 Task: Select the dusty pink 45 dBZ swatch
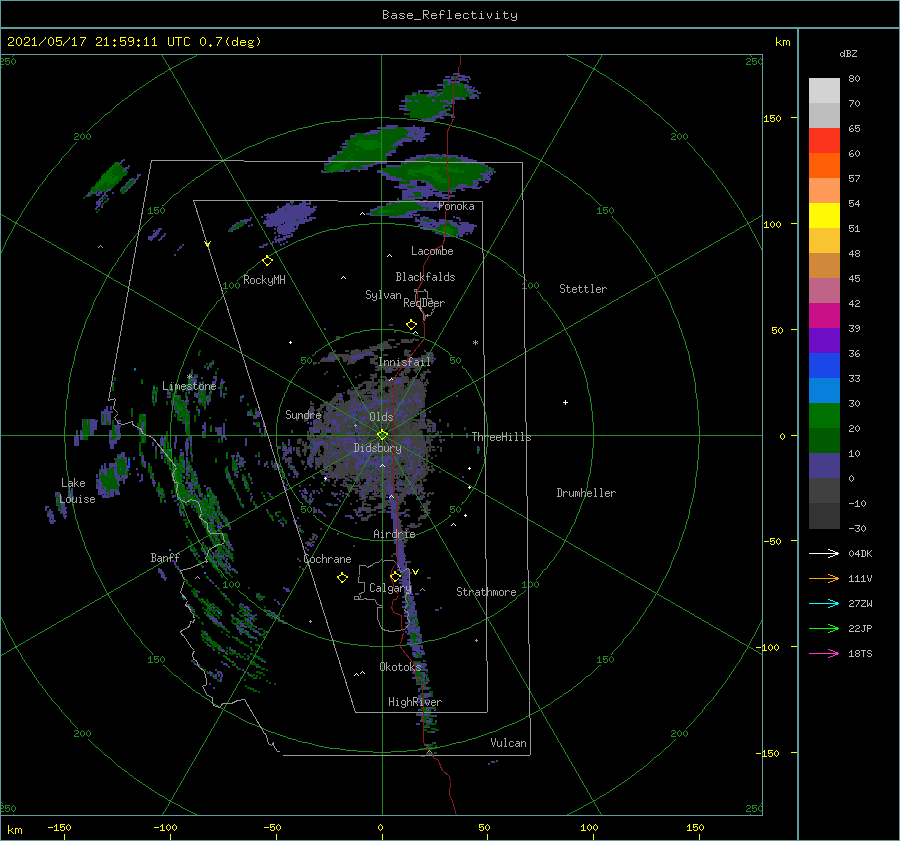click(x=824, y=290)
